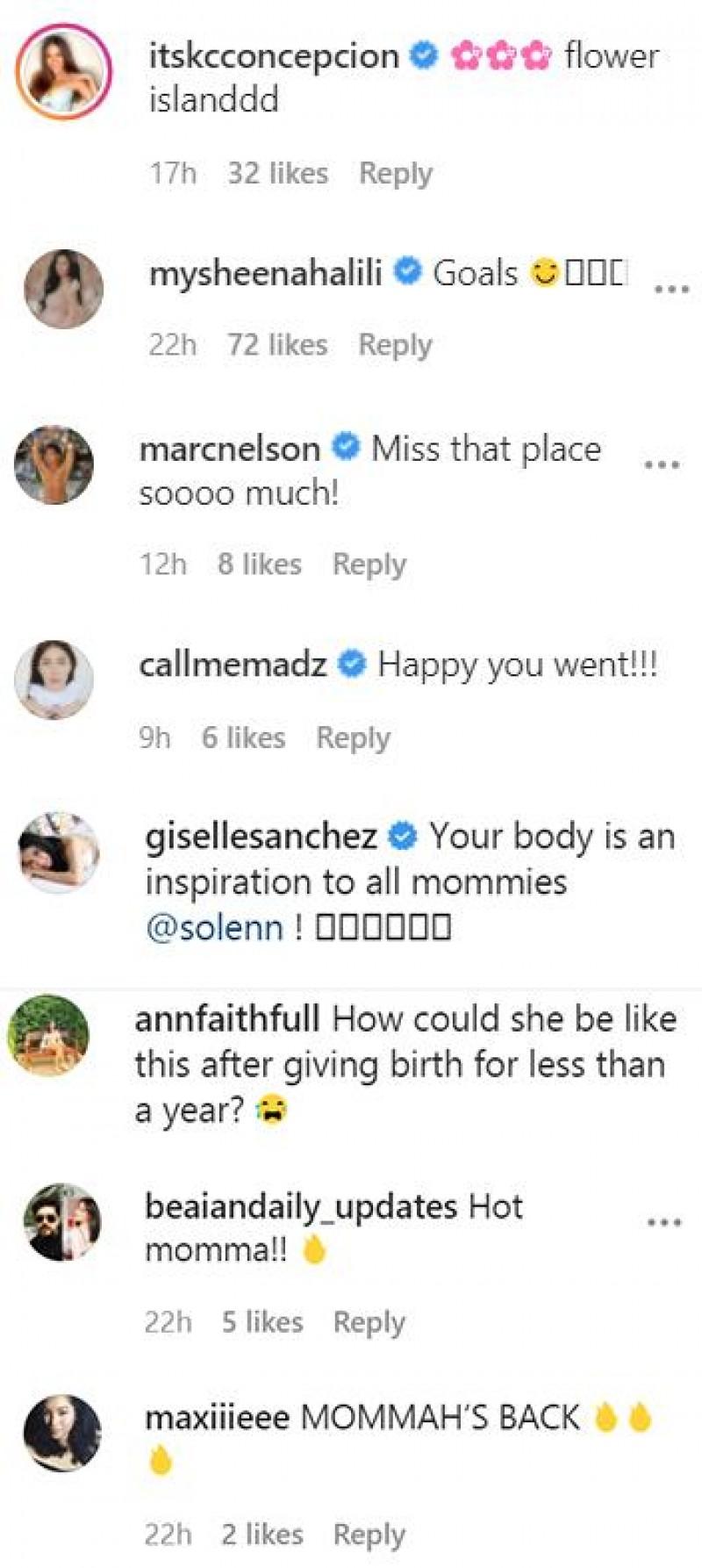Open gisellesanchez's profile picture

[x=59, y=852]
